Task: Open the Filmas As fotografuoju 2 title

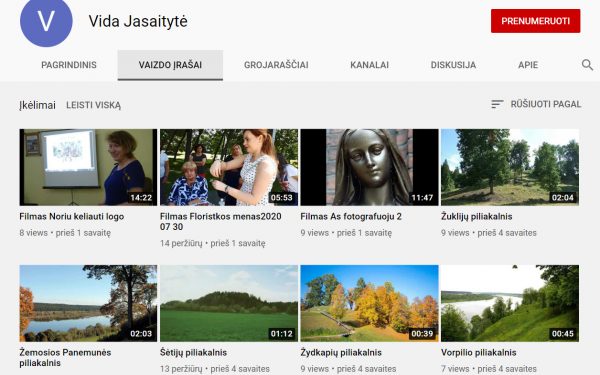Action: click(351, 217)
